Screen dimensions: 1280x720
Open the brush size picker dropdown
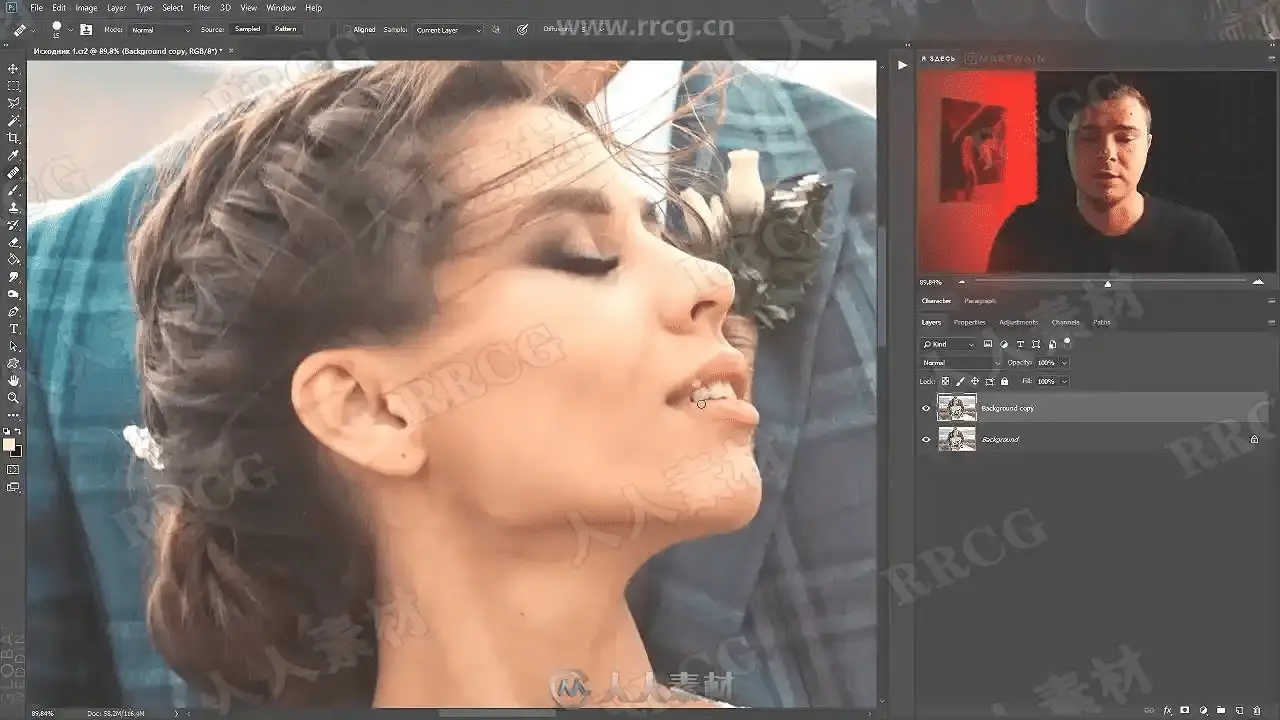(70, 31)
